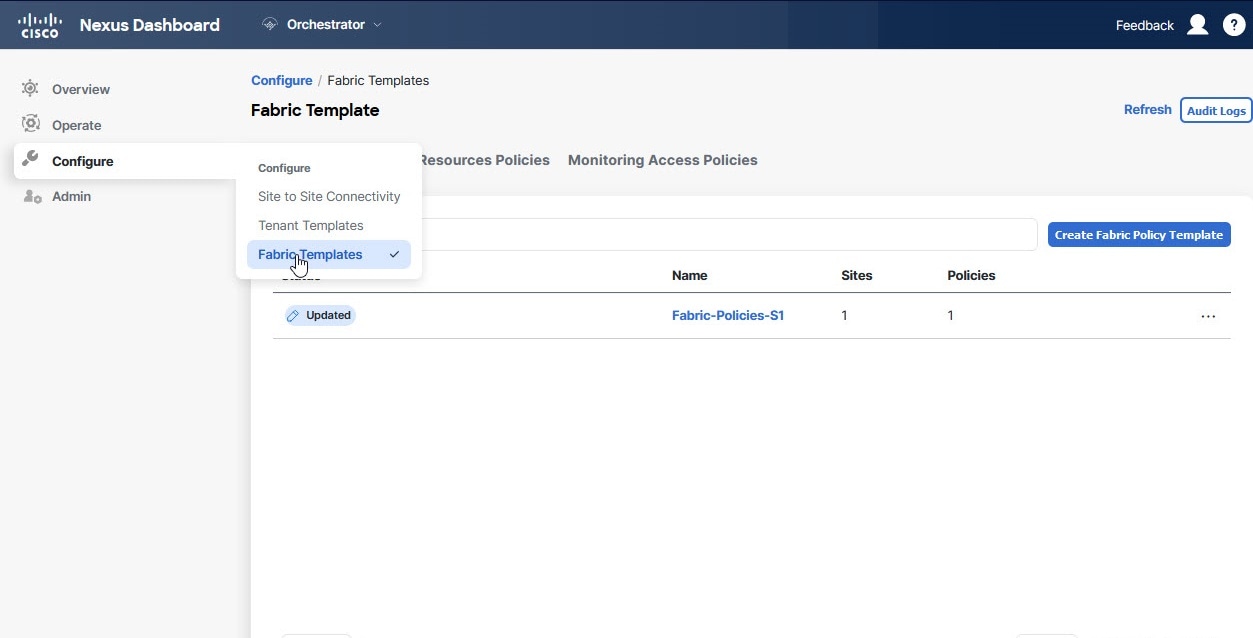The image size is (1253, 638).
Task: Open Audit Logs
Action: [x=1216, y=110]
